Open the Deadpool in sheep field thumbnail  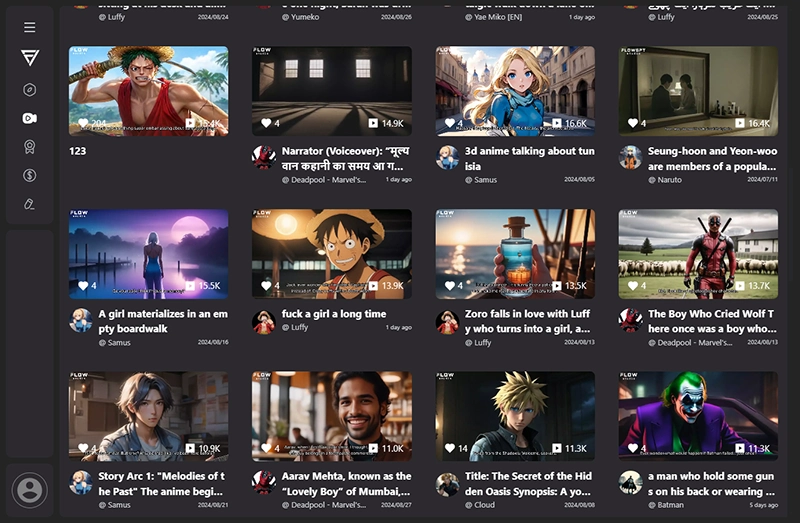tap(698, 254)
